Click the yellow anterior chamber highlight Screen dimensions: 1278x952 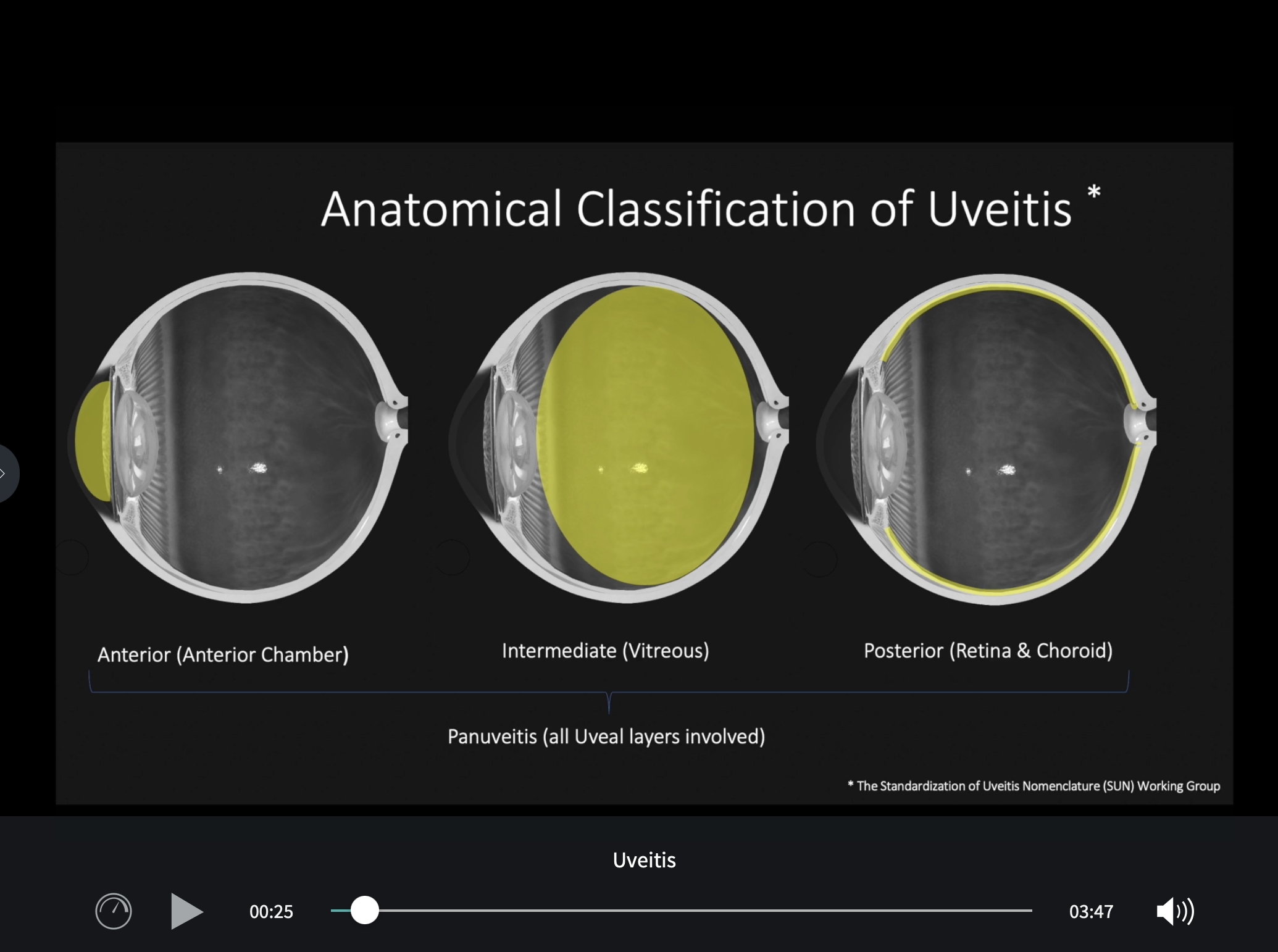tap(93, 441)
